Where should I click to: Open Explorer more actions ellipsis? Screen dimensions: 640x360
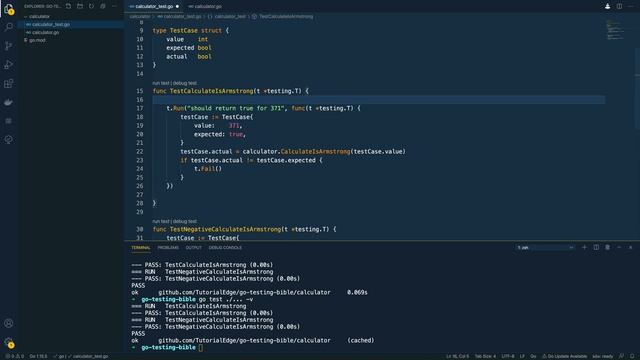(114, 6)
